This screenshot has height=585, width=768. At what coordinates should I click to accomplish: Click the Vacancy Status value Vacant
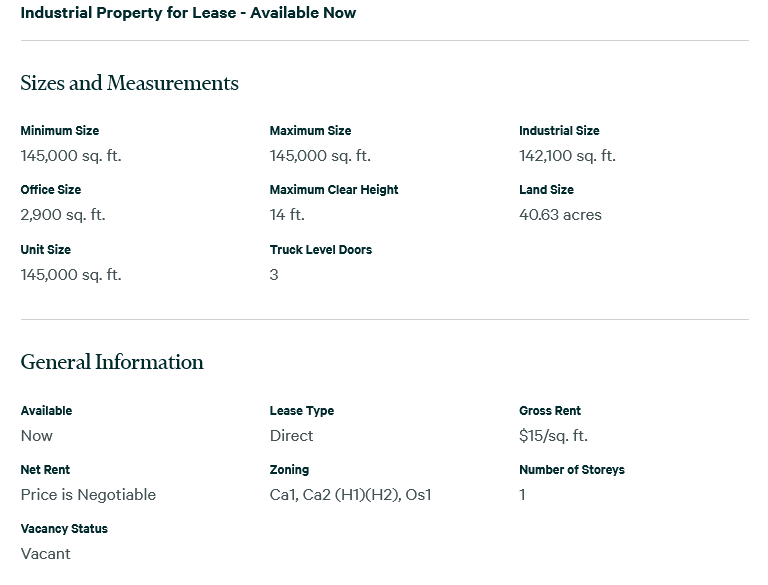(46, 554)
